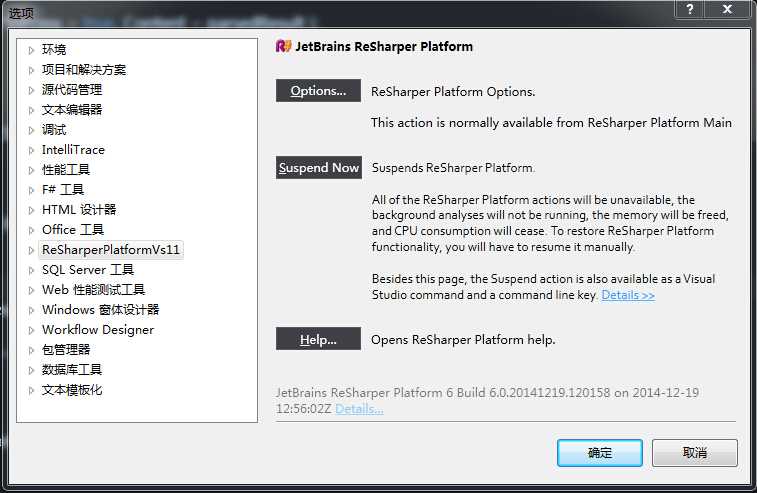Click the help question mark button

pos(690,9)
